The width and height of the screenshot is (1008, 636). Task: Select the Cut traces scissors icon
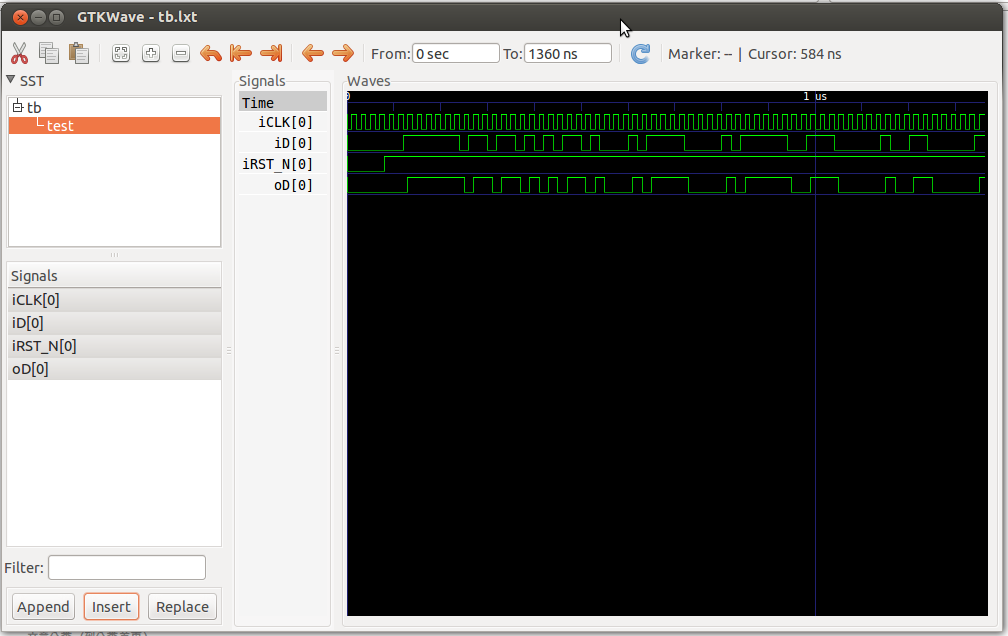(x=18, y=52)
